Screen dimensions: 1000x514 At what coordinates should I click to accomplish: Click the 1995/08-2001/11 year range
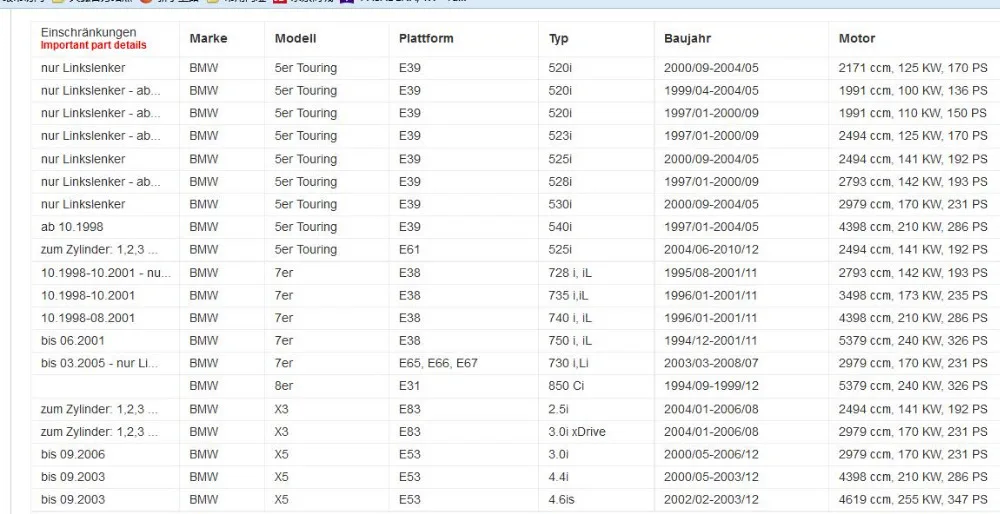[x=710, y=273]
